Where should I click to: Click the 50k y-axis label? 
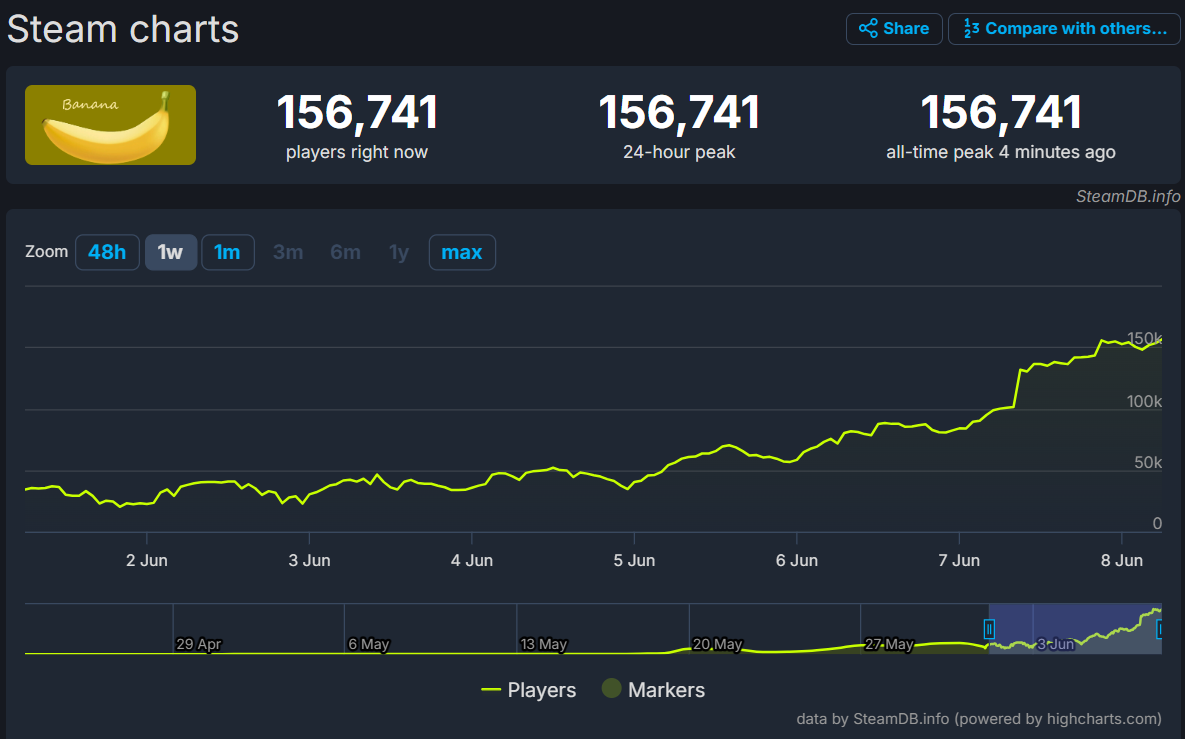coord(1148,462)
